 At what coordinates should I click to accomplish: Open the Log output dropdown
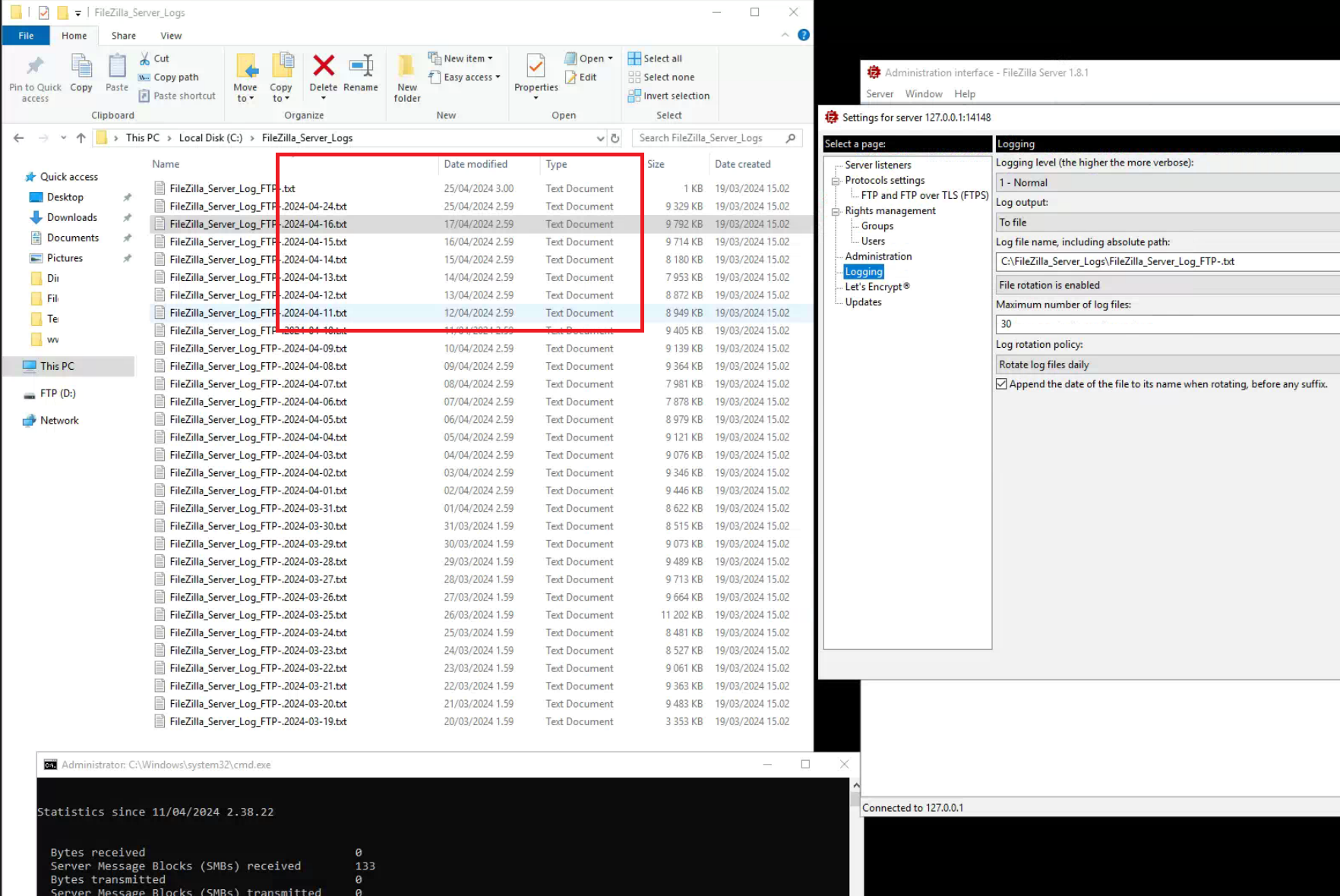[1168, 222]
